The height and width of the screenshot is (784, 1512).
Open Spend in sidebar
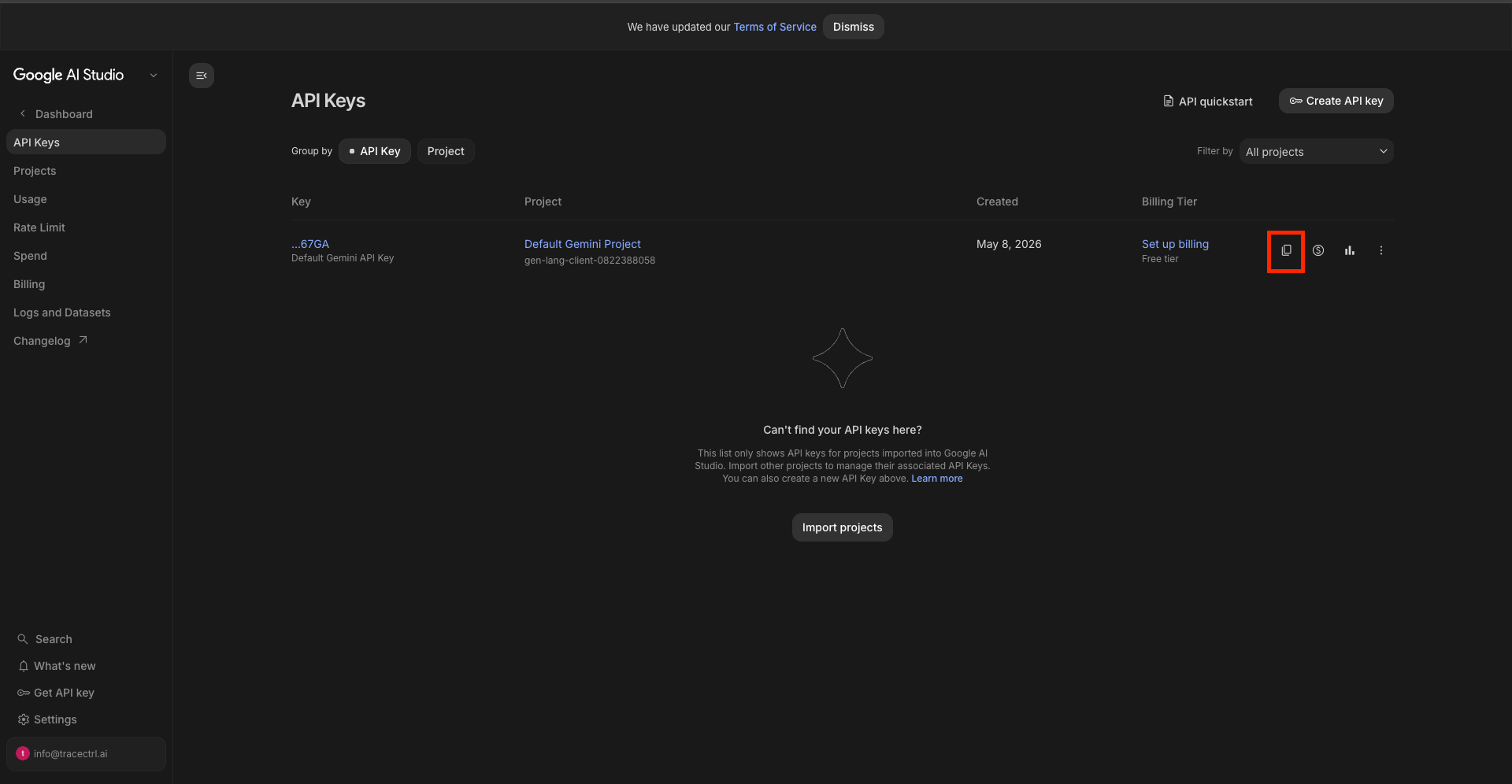pyautogui.click(x=86, y=256)
